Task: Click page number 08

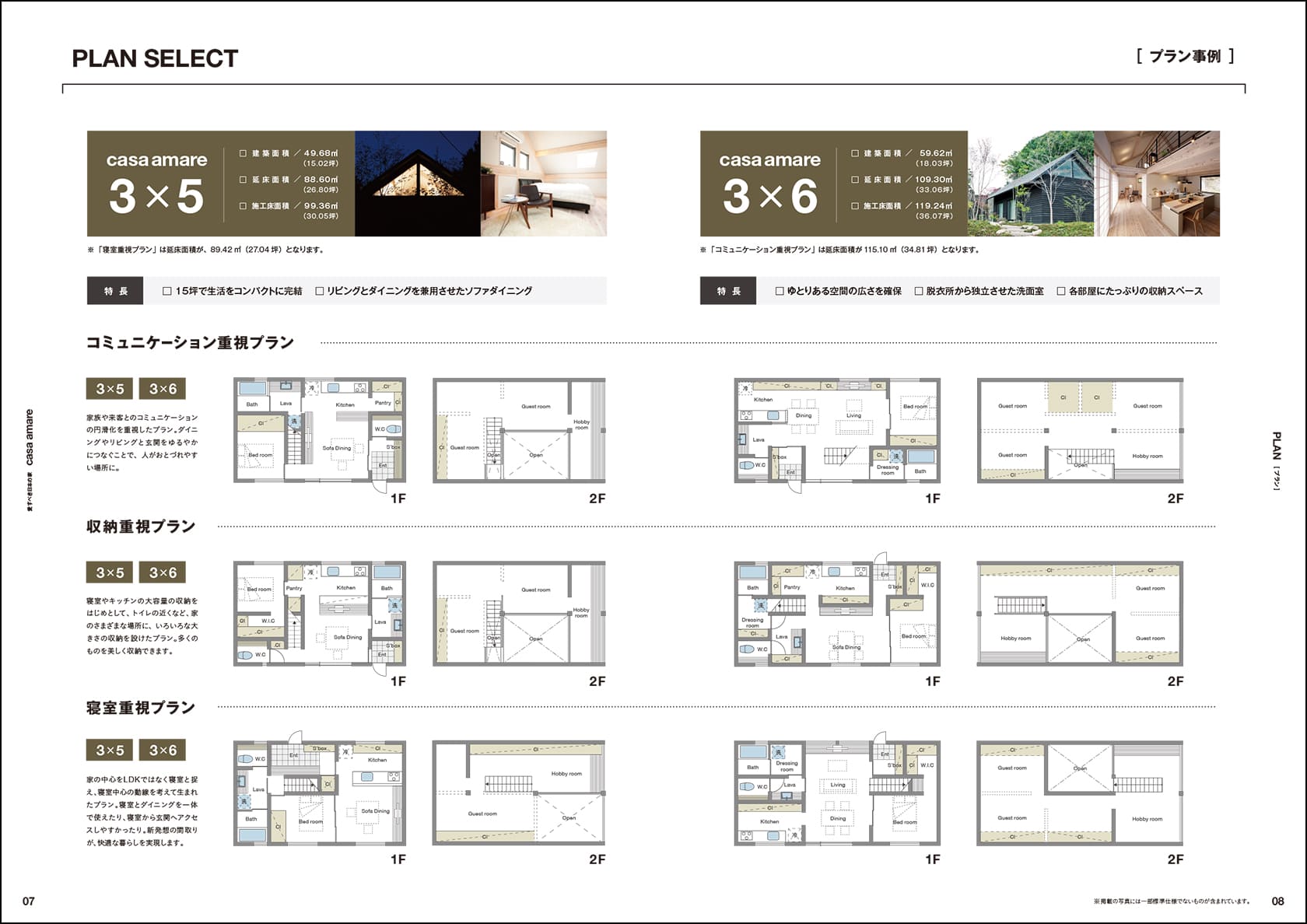Action: pos(1278,901)
